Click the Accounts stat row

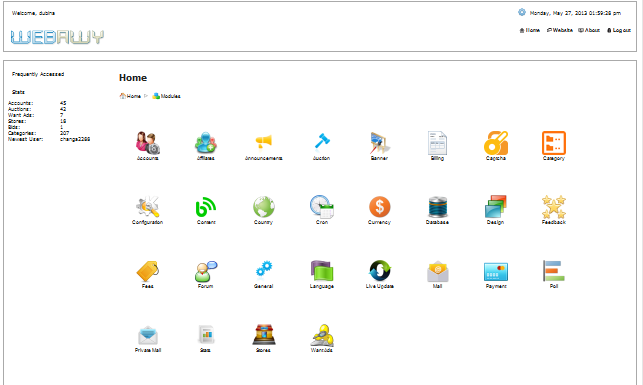(x=37, y=103)
